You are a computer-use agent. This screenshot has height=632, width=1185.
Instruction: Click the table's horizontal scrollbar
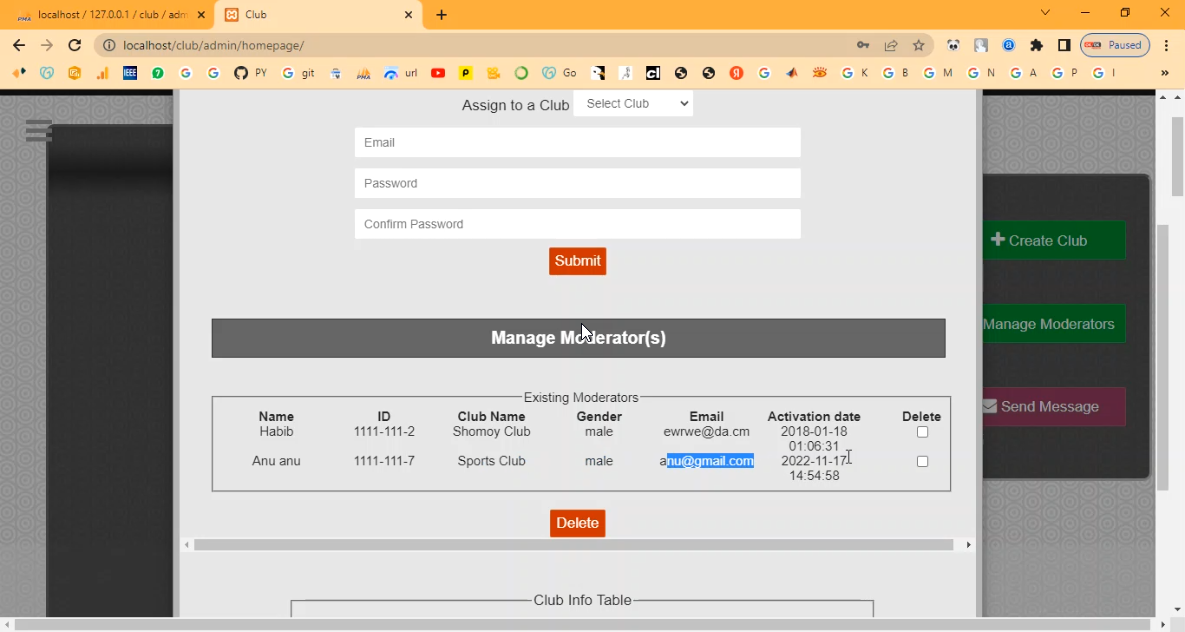point(573,545)
